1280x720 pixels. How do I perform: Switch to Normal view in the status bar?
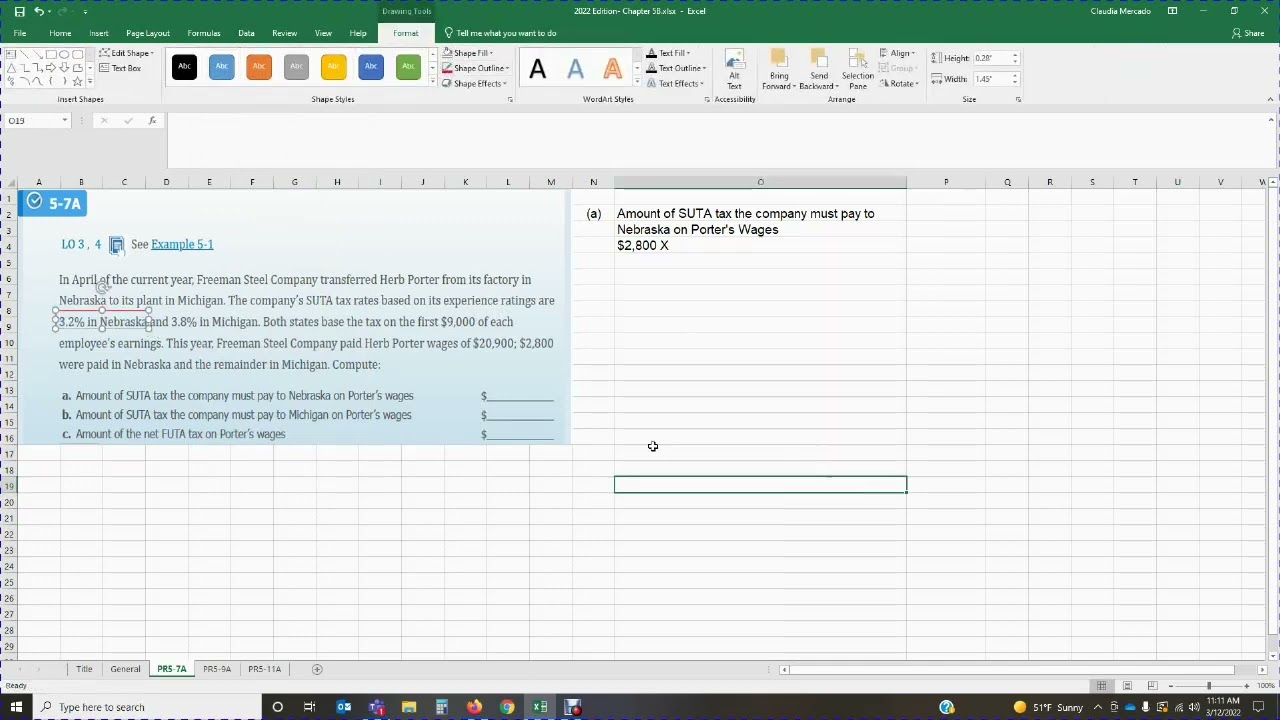click(x=1101, y=686)
